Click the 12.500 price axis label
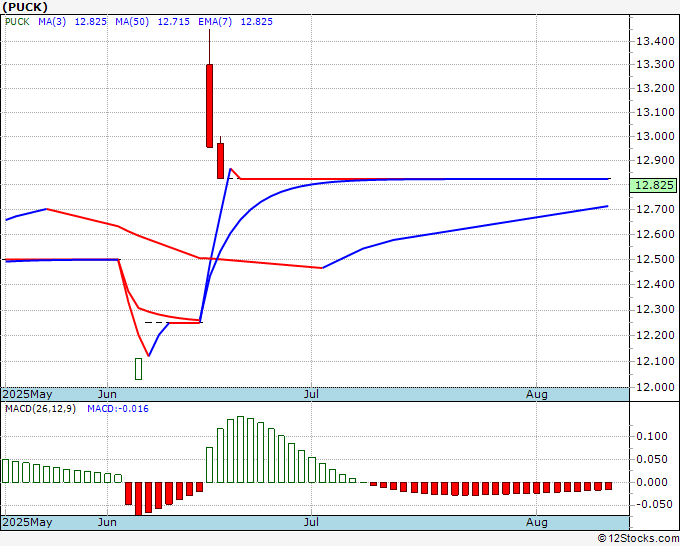680x546 pixels. coord(655,259)
